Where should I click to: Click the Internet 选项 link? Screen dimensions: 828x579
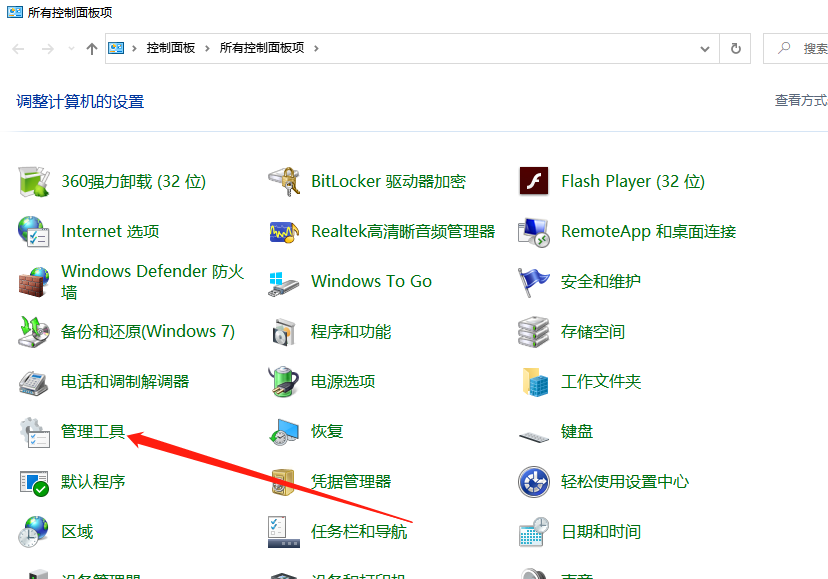[110, 231]
